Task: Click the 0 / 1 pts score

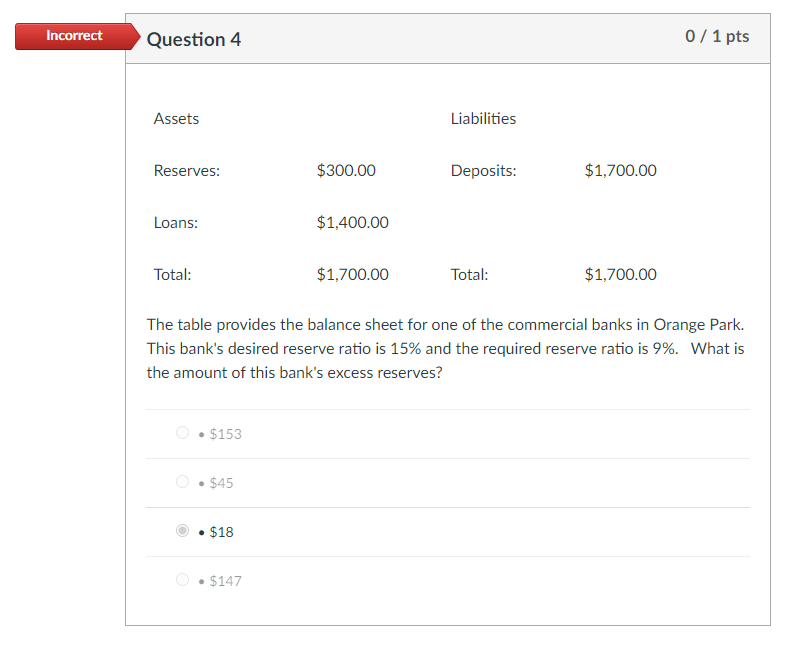Action: coord(717,37)
